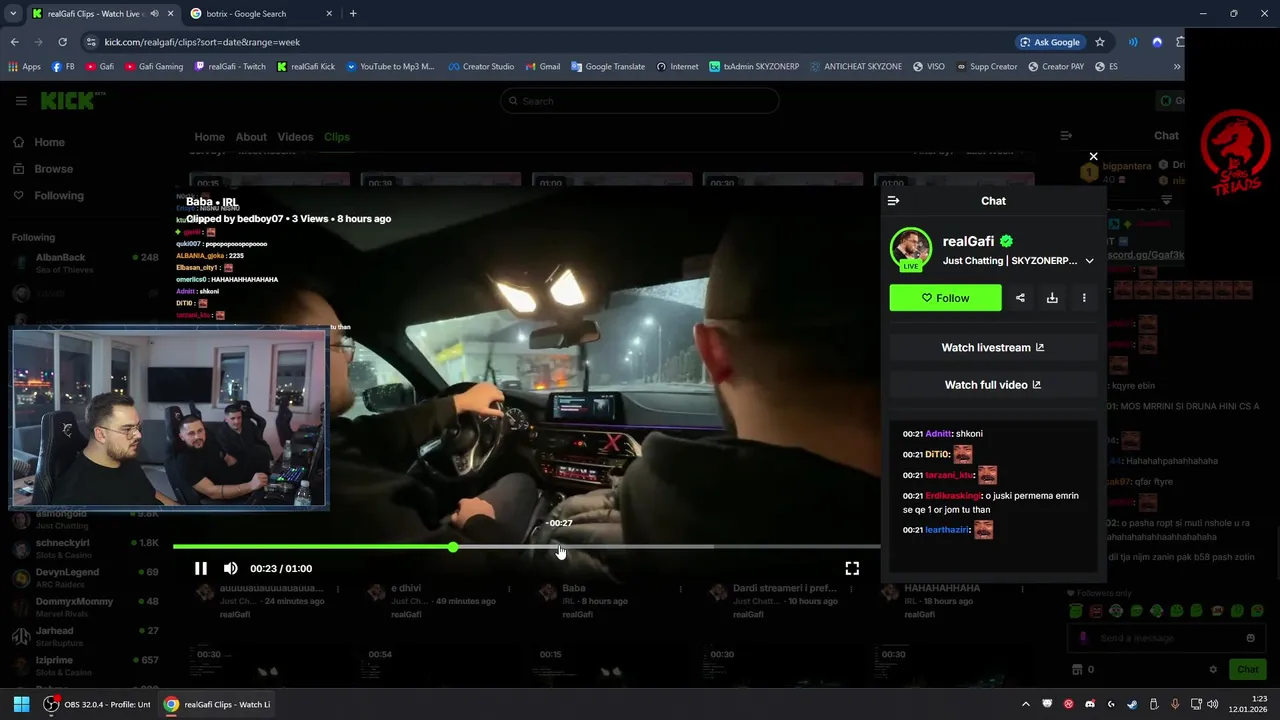Pause the clip with the pause button
The height and width of the screenshot is (720, 1280).
click(x=201, y=568)
